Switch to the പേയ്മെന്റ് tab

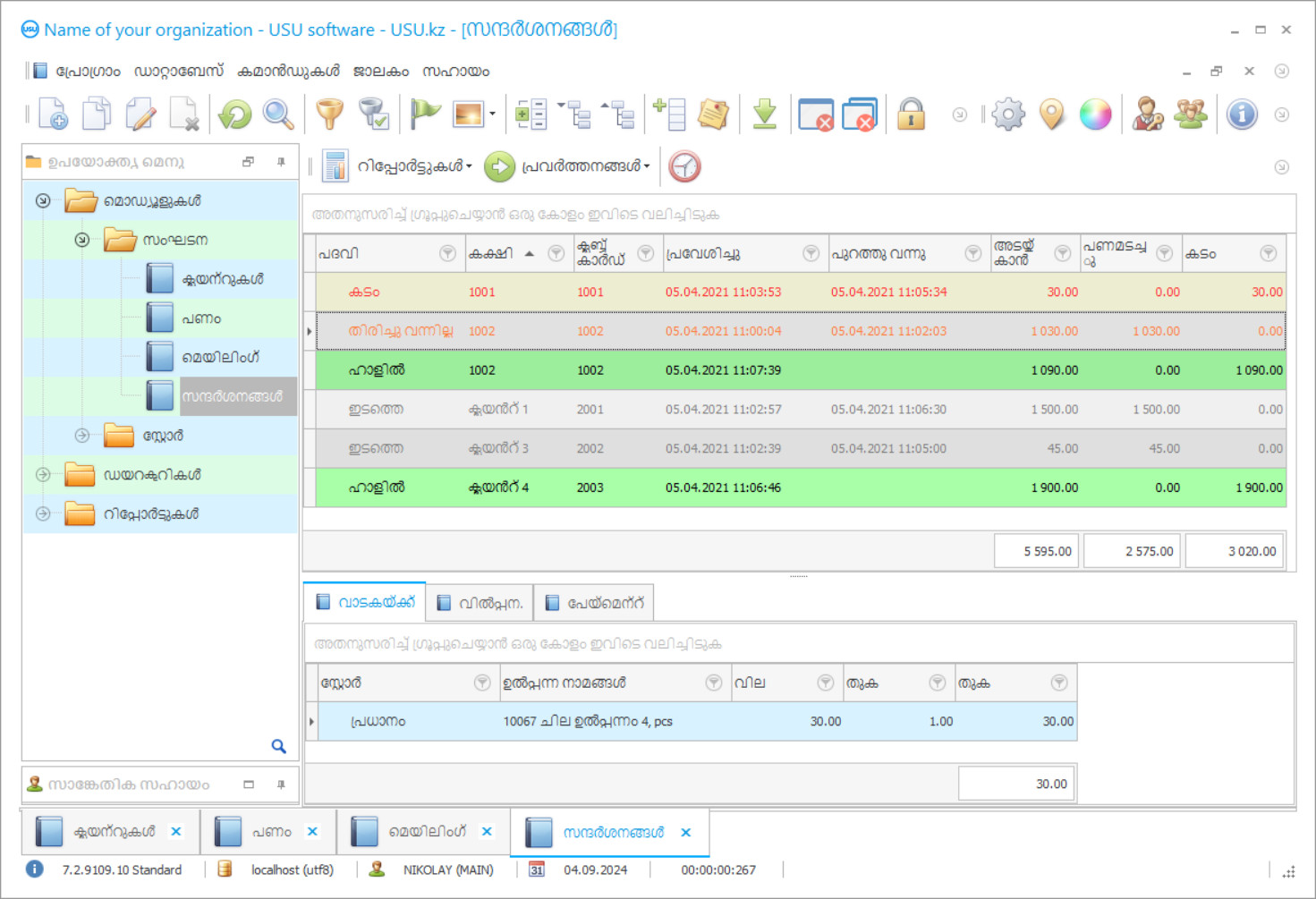(595, 603)
